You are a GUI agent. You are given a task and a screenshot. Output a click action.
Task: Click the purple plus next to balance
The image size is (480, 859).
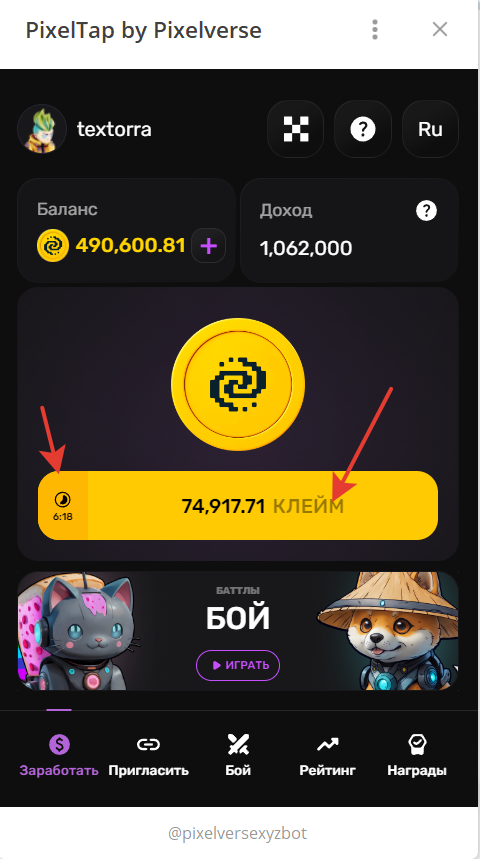point(208,246)
